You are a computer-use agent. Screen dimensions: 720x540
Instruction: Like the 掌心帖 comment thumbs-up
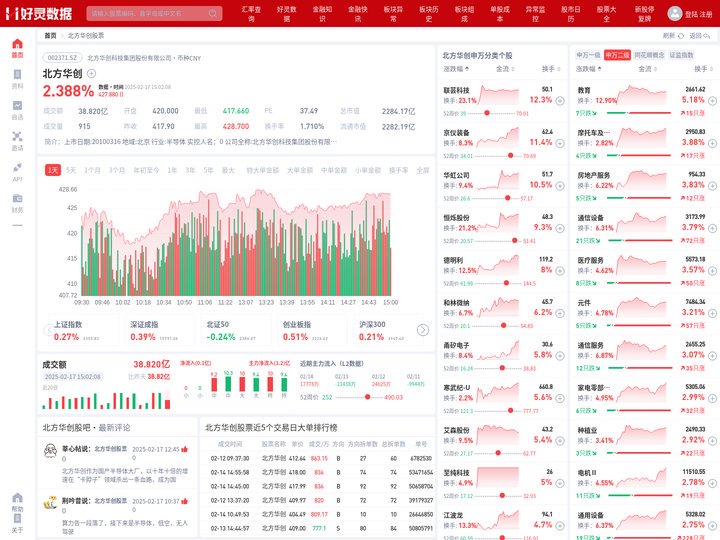[x=185, y=449]
